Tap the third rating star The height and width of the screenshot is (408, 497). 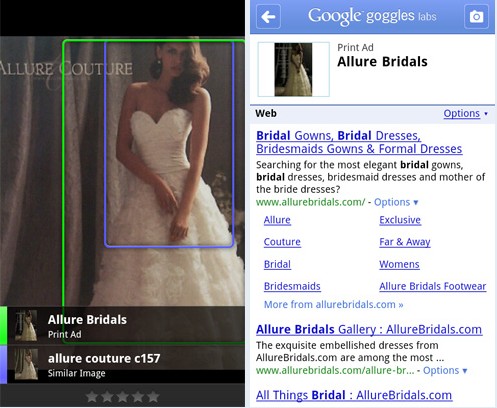[123, 397]
